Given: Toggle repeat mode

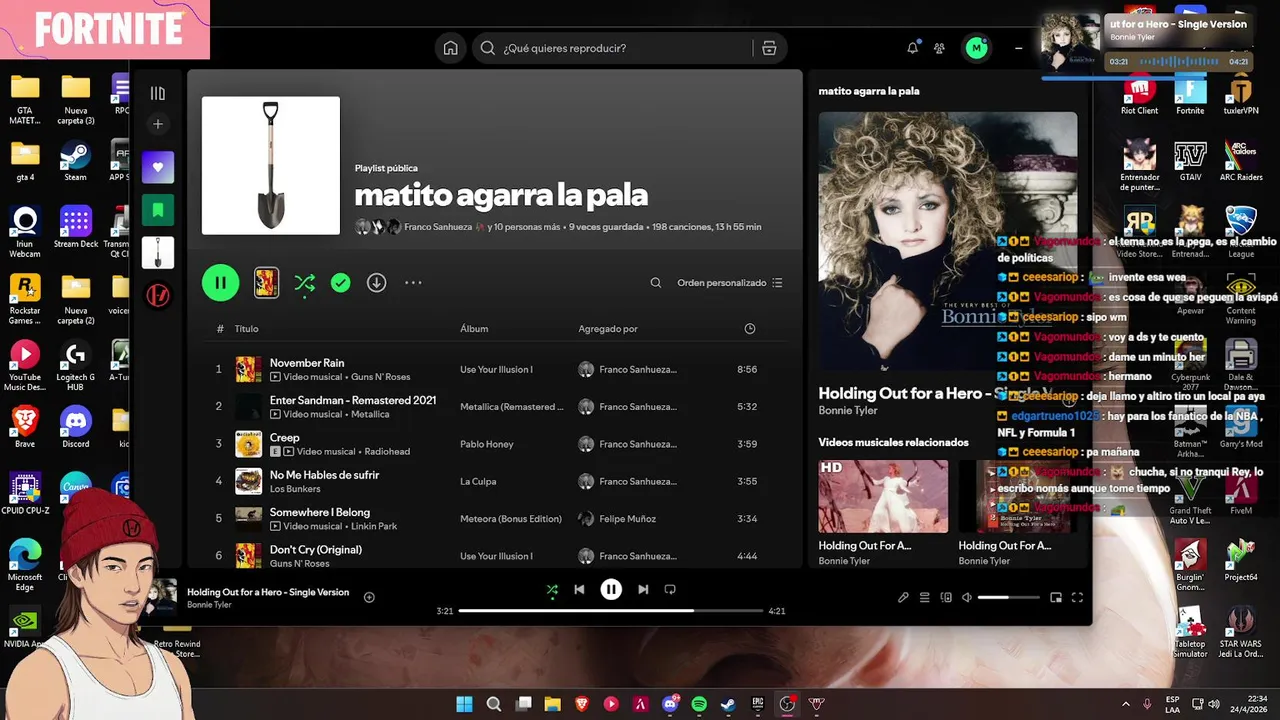Looking at the screenshot, I should (670, 590).
